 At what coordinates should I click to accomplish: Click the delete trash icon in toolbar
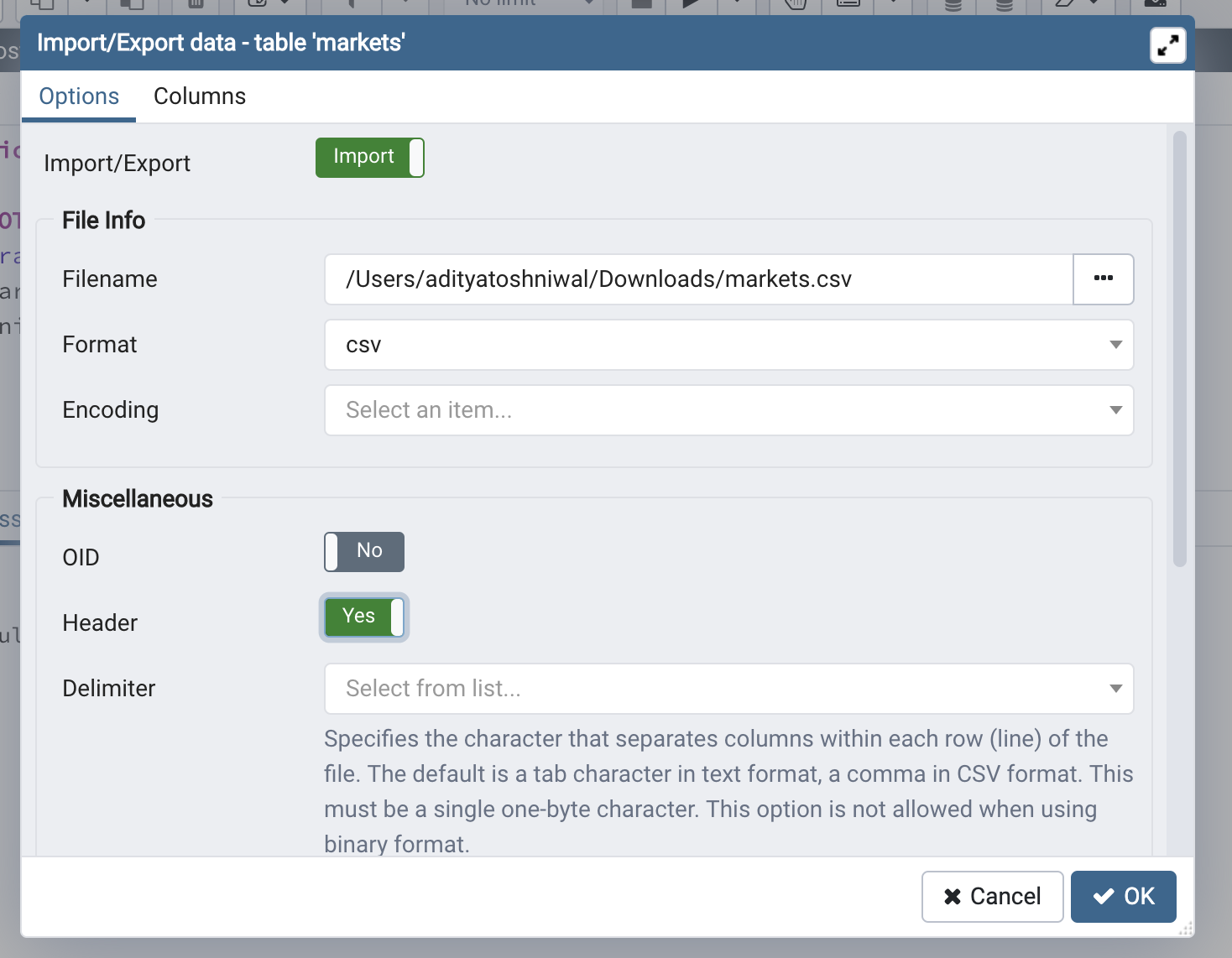click(196, 4)
